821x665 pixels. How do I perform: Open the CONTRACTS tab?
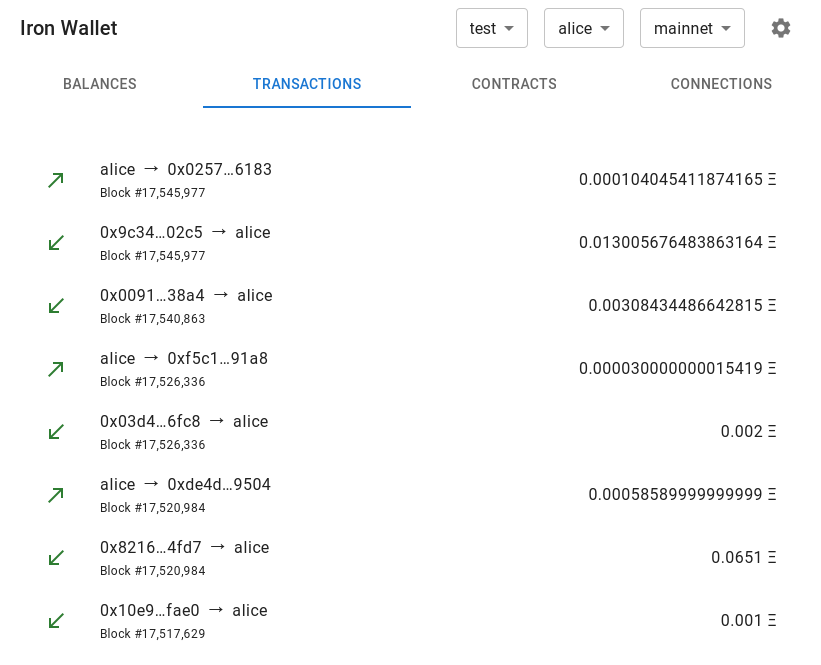pyautogui.click(x=514, y=84)
